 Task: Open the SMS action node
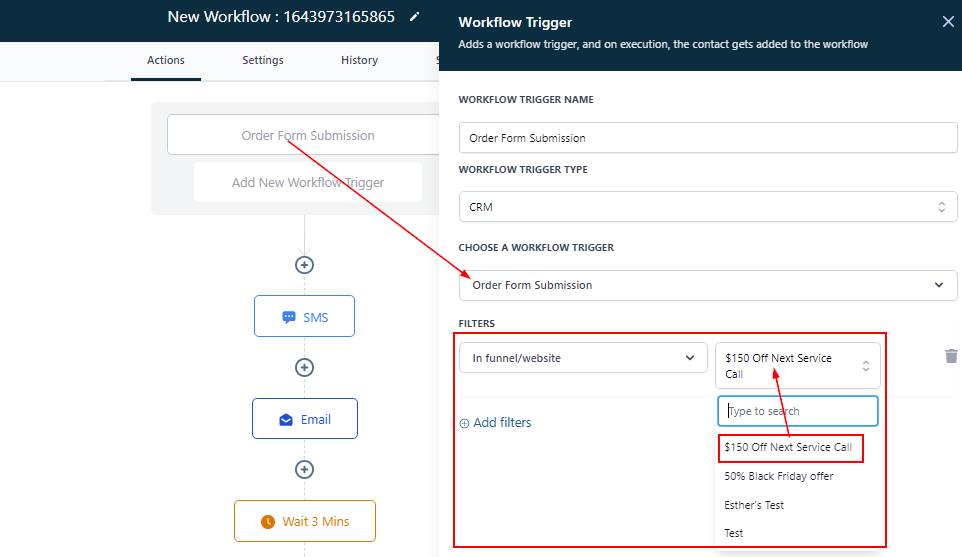[x=305, y=317]
